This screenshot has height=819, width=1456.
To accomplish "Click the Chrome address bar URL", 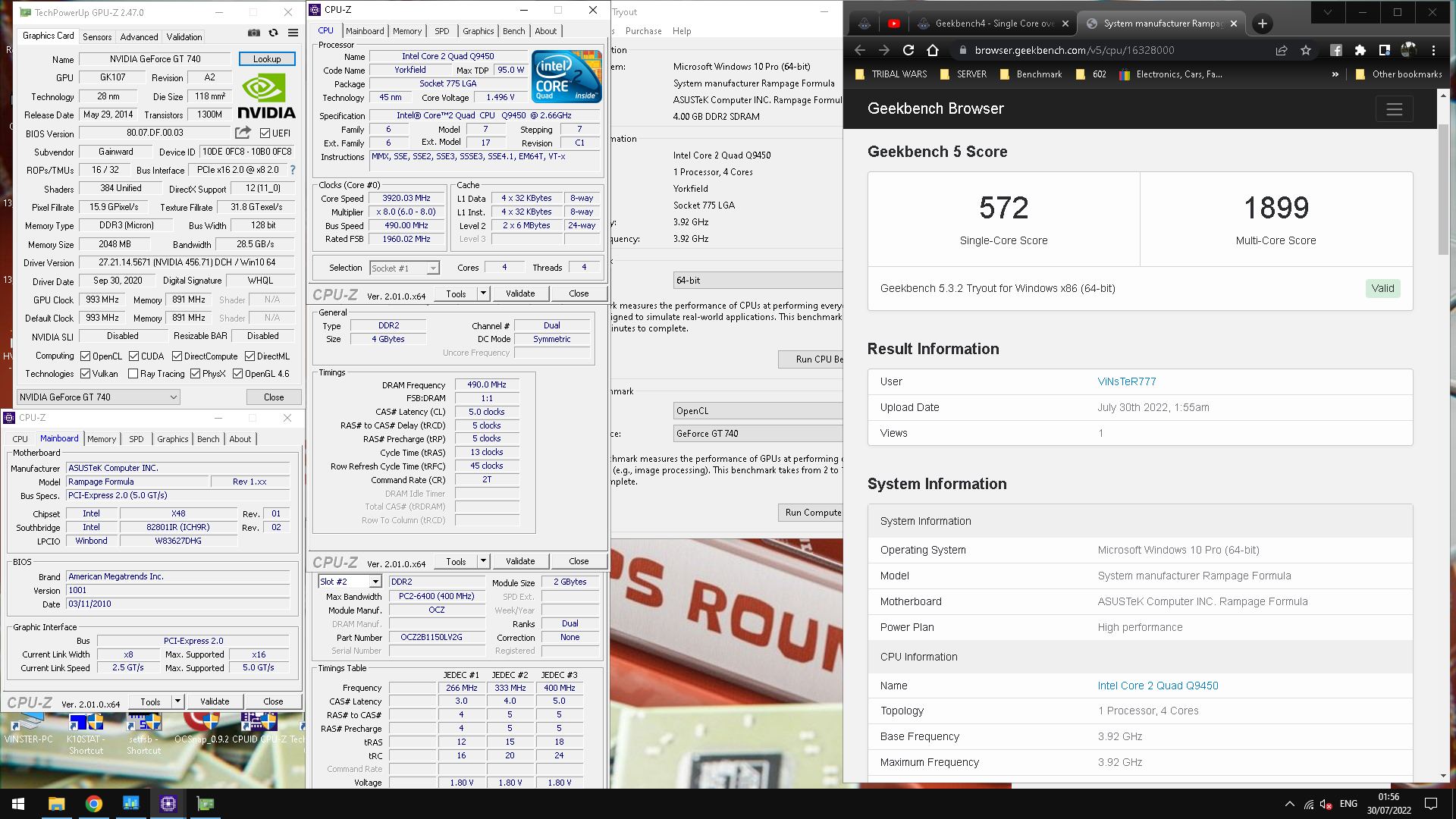I will tap(1075, 50).
